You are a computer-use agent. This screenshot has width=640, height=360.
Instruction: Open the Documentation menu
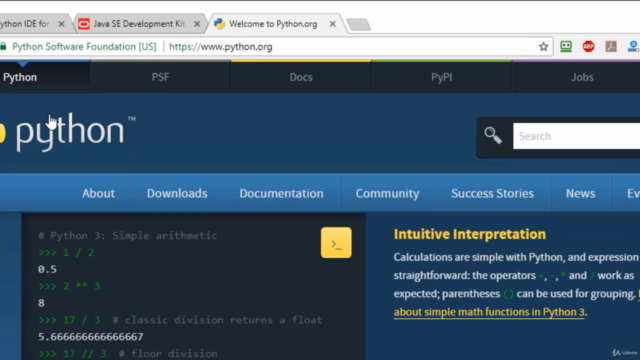click(281, 193)
